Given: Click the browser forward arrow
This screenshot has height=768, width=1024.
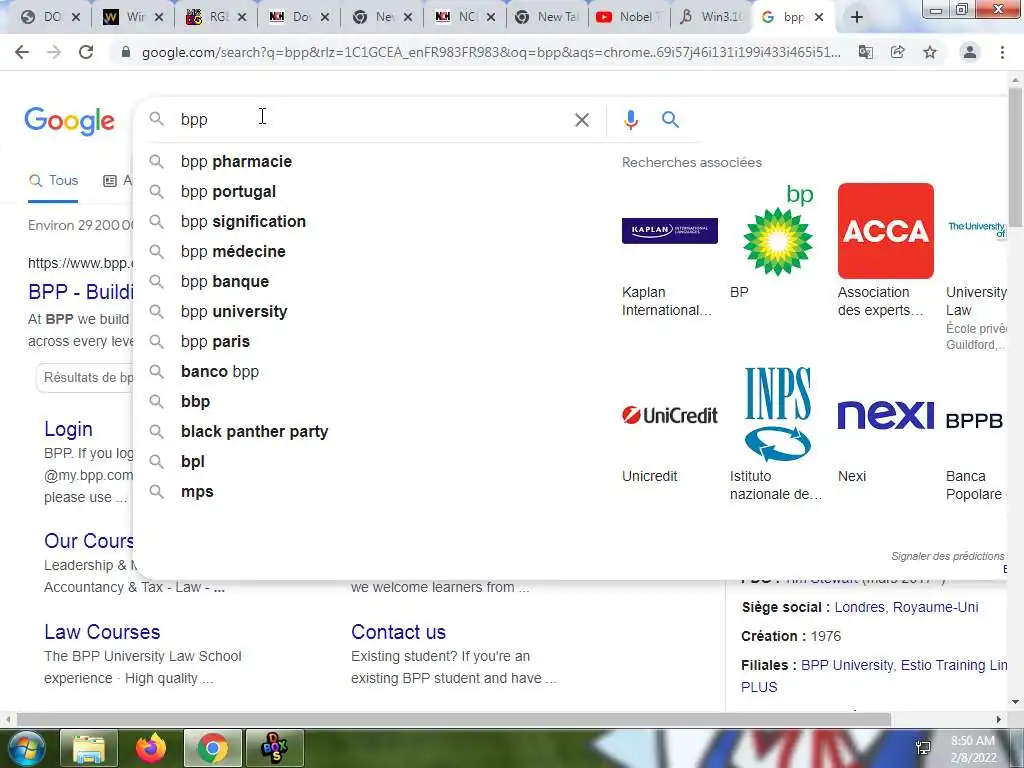Looking at the screenshot, I should 54,52.
